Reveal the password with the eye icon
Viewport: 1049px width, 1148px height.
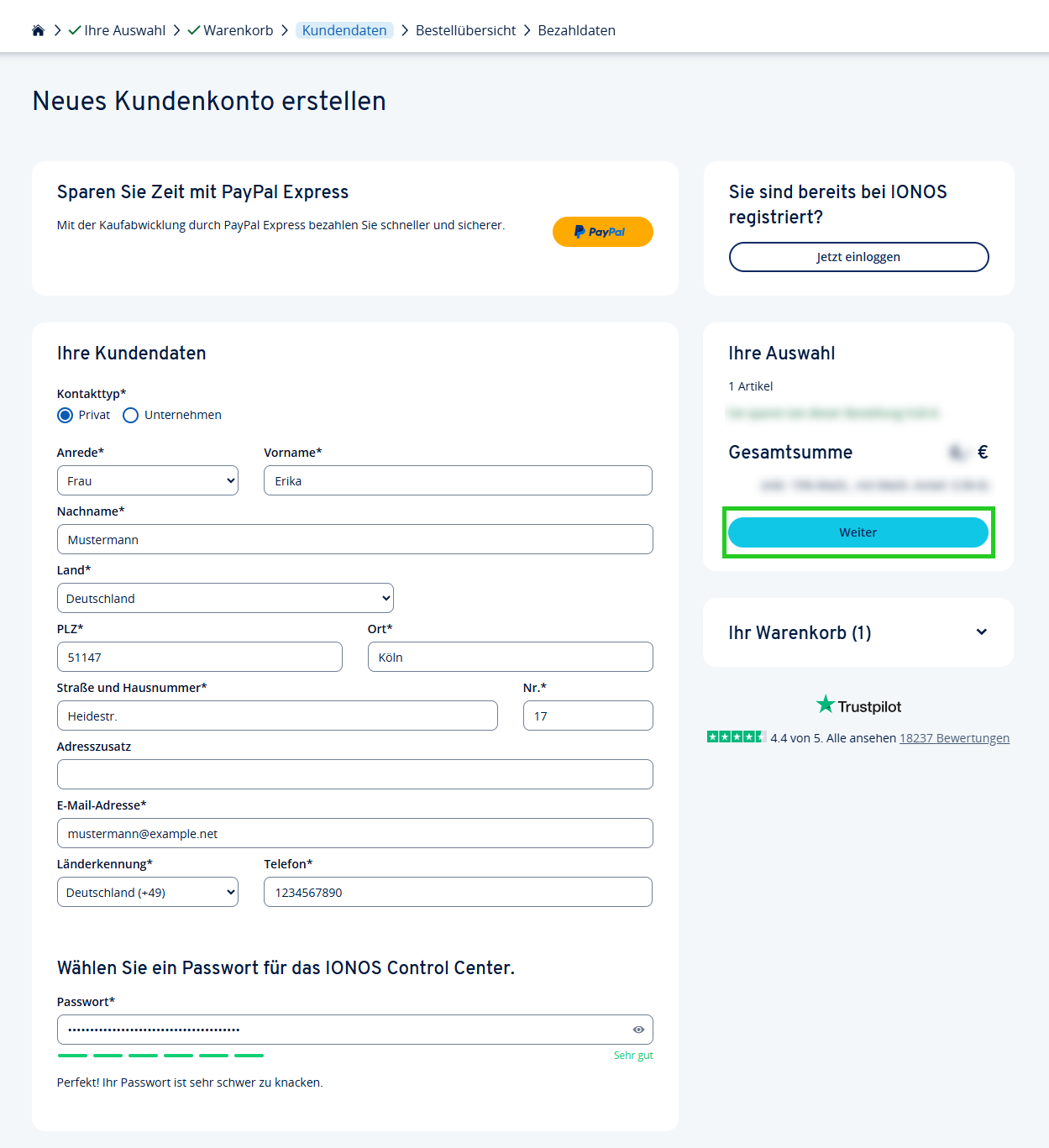pyautogui.click(x=637, y=1029)
